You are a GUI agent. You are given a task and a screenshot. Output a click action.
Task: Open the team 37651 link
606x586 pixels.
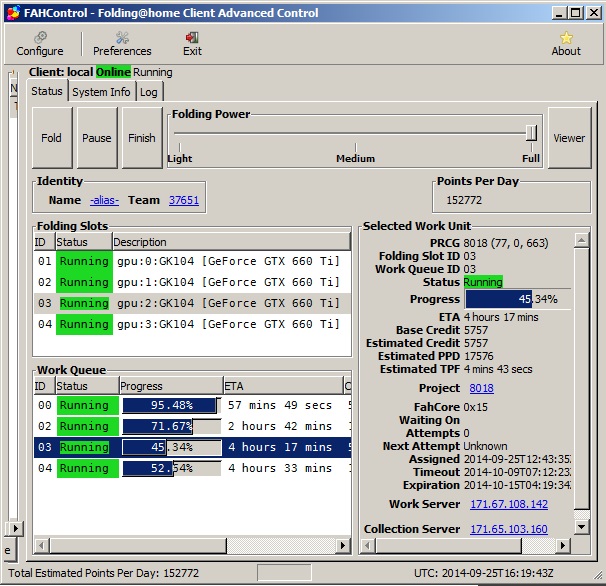[x=184, y=200]
